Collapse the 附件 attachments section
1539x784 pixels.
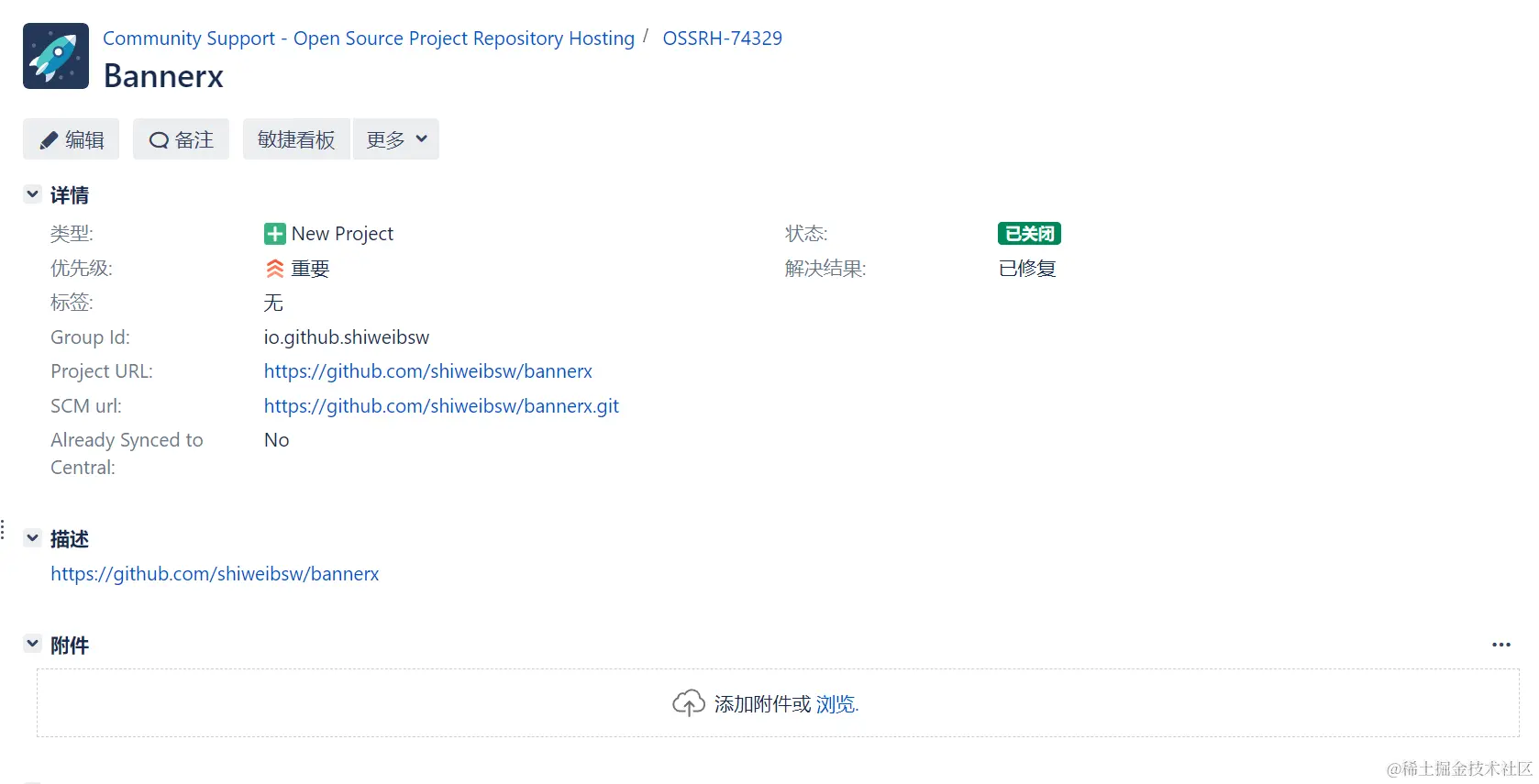tap(32, 644)
